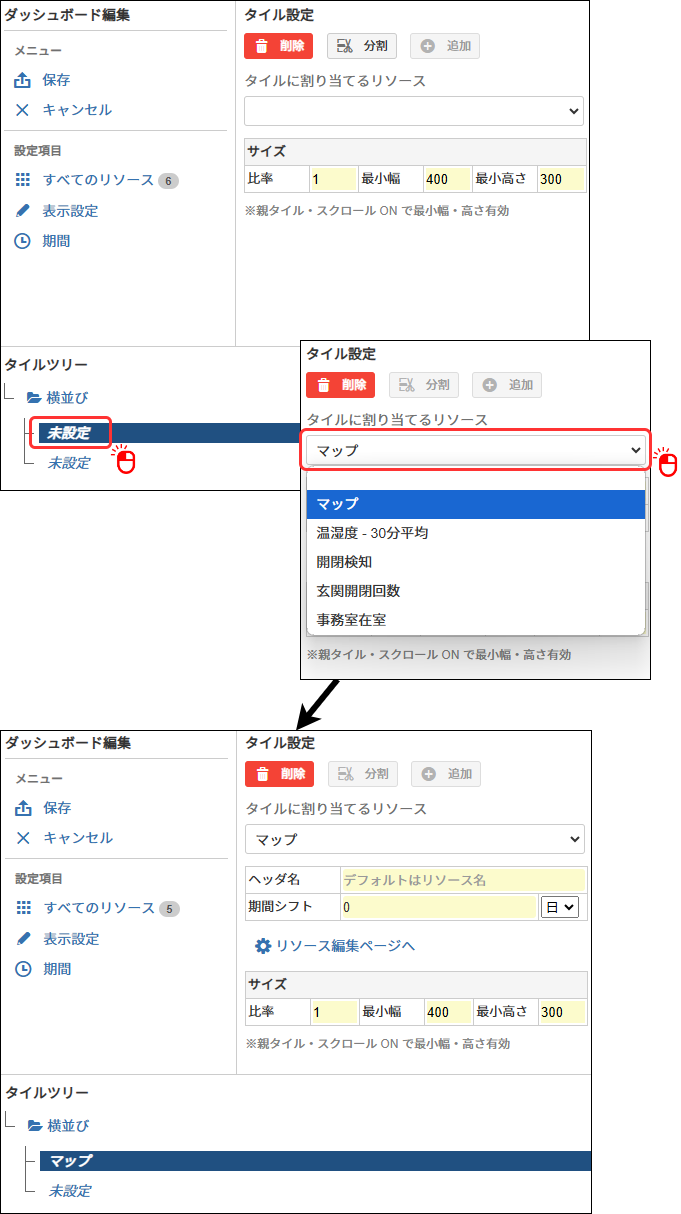Click the greyed 分割 button in the lower screenshot
The width and height of the screenshot is (681, 1214).
363,774
